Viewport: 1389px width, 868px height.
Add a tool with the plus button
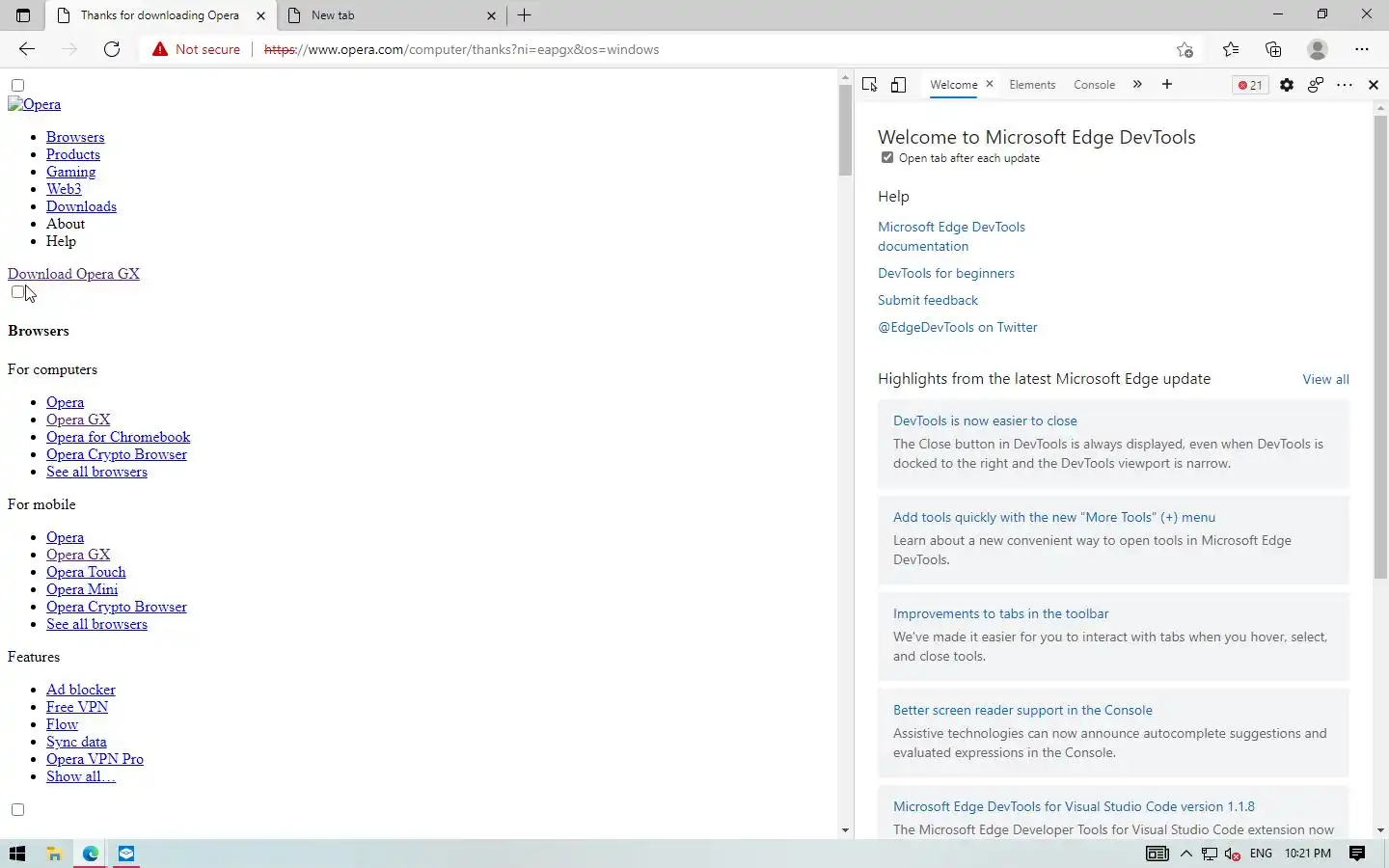[1166, 85]
